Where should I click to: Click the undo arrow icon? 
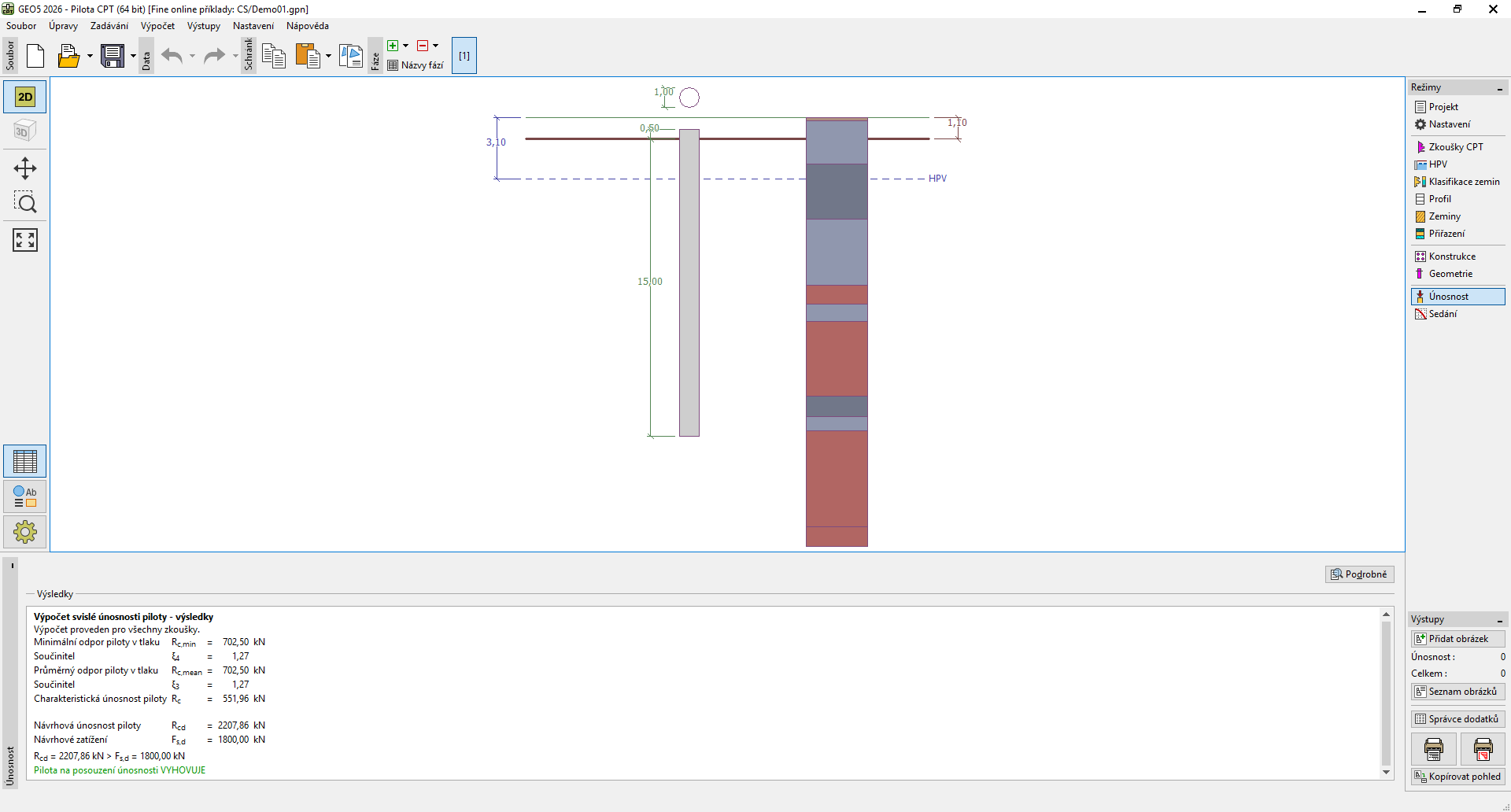(172, 56)
